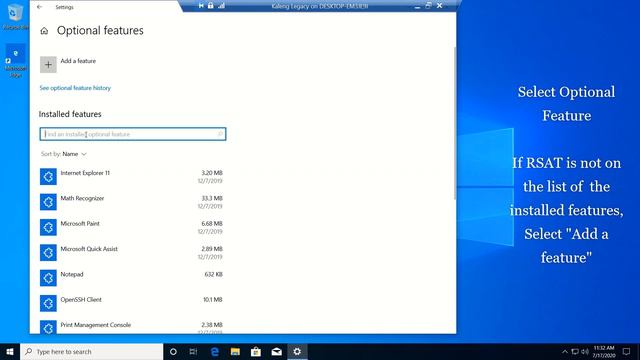The width and height of the screenshot is (640, 360).
Task: Open the Action Center notifications icon
Action: pos(626,351)
